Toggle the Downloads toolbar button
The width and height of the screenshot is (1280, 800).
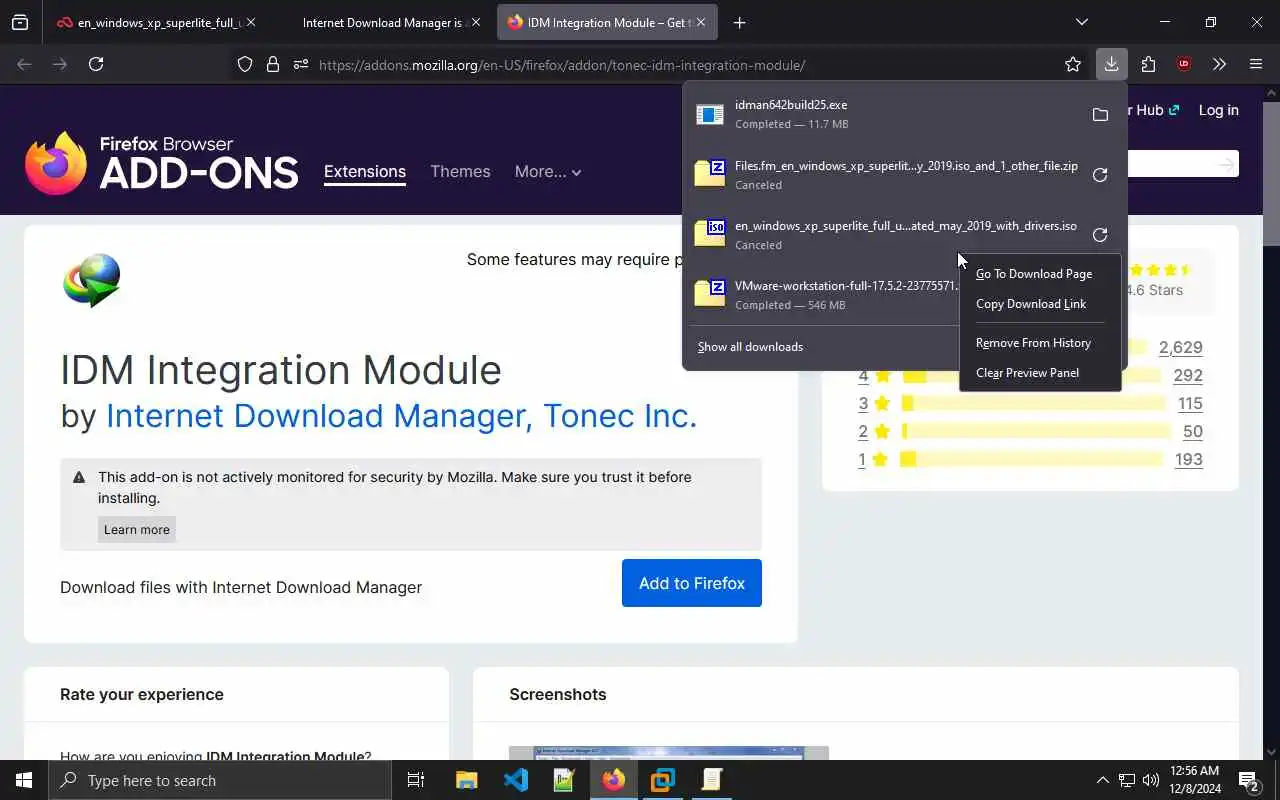point(1111,64)
